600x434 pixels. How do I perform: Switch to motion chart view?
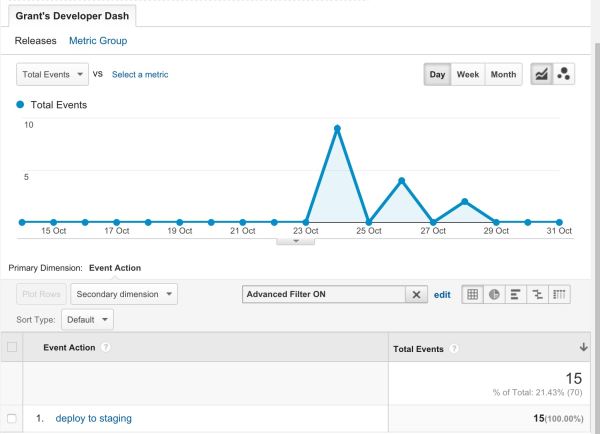pos(564,74)
